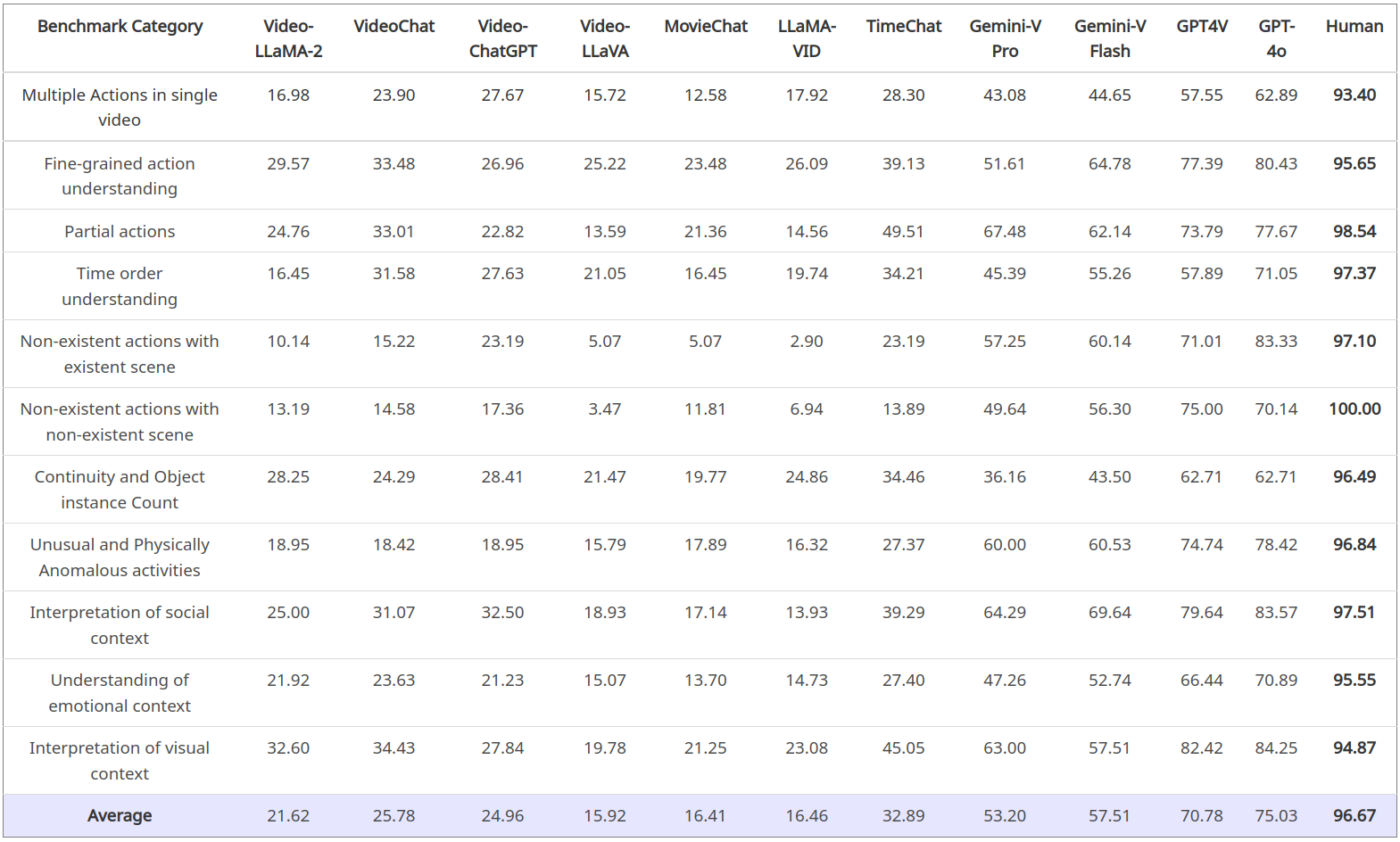The height and width of the screenshot is (842, 1400).
Task: Click the 'Average' row label
Action: click(x=120, y=816)
